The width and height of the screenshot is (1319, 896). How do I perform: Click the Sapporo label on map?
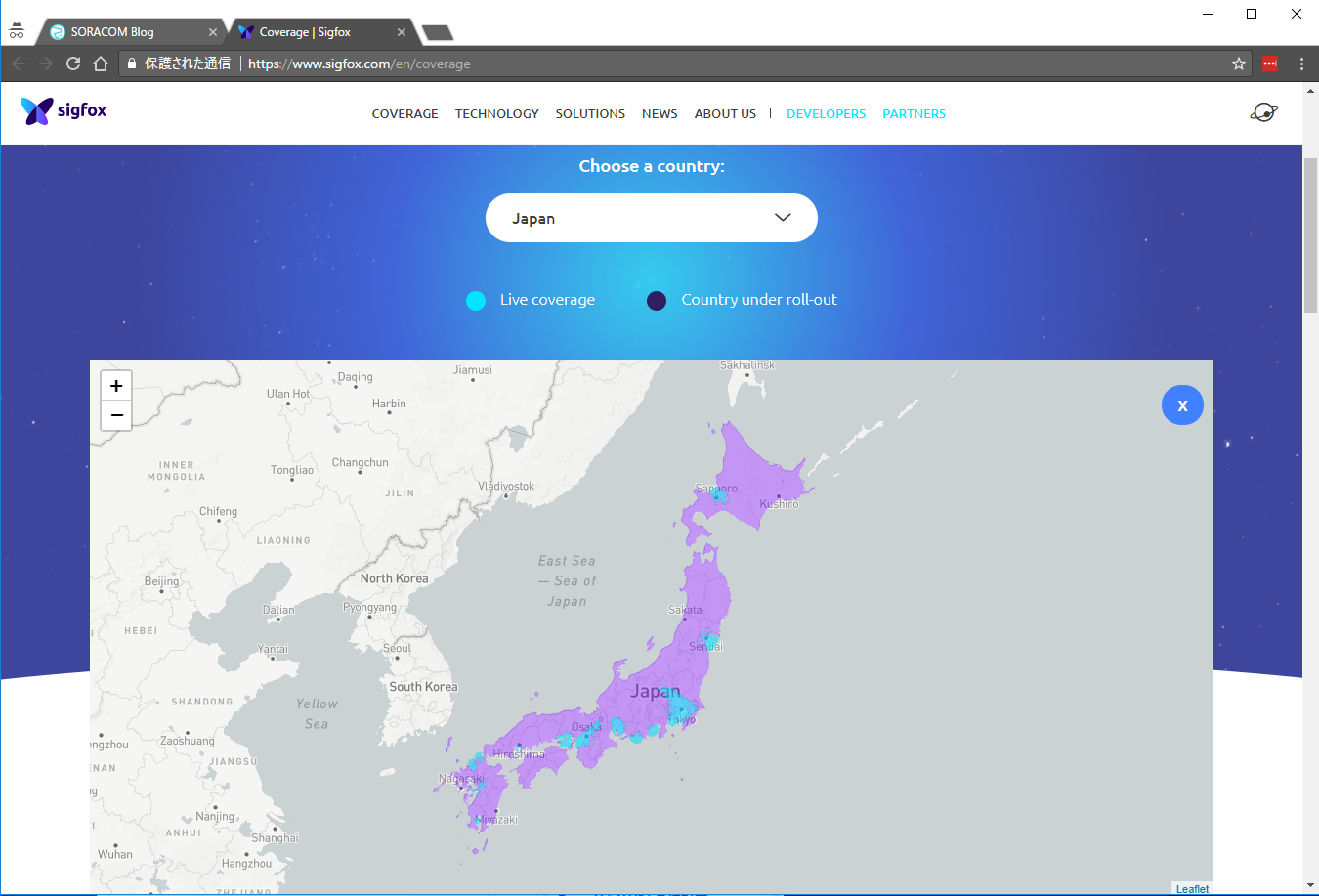tap(716, 489)
